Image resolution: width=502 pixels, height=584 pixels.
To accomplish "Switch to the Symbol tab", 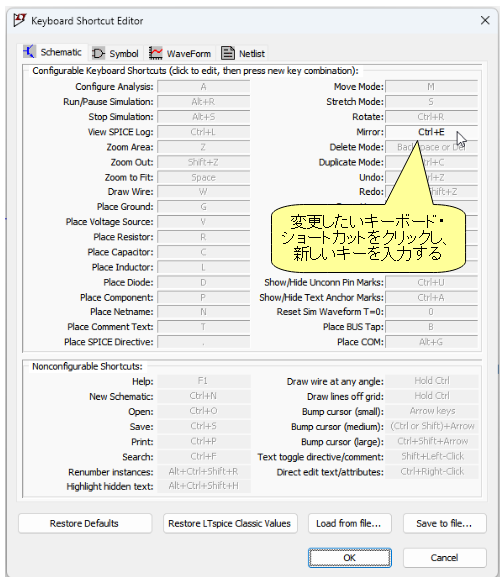I will (x=115, y=53).
